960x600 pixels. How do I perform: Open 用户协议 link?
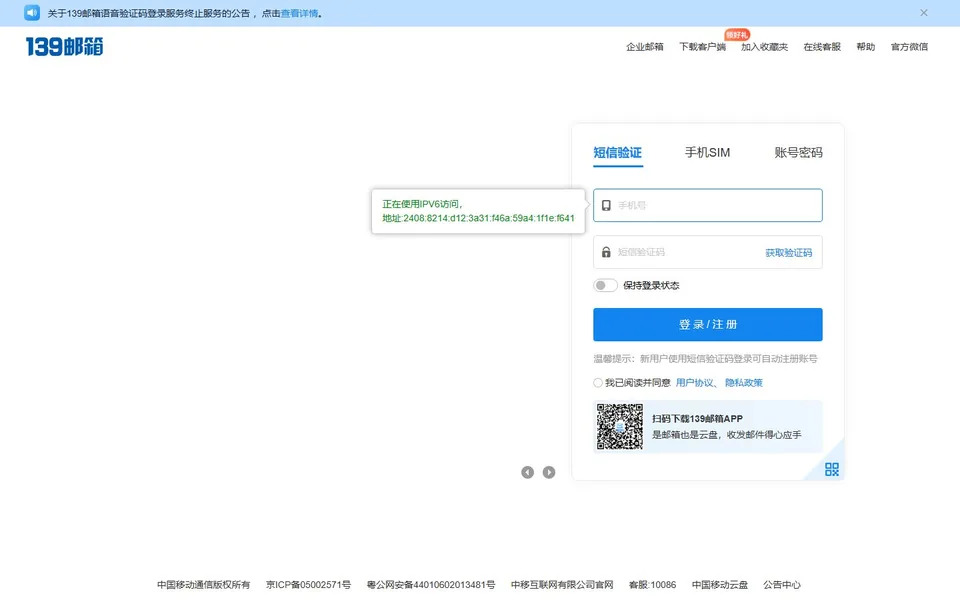click(694, 383)
